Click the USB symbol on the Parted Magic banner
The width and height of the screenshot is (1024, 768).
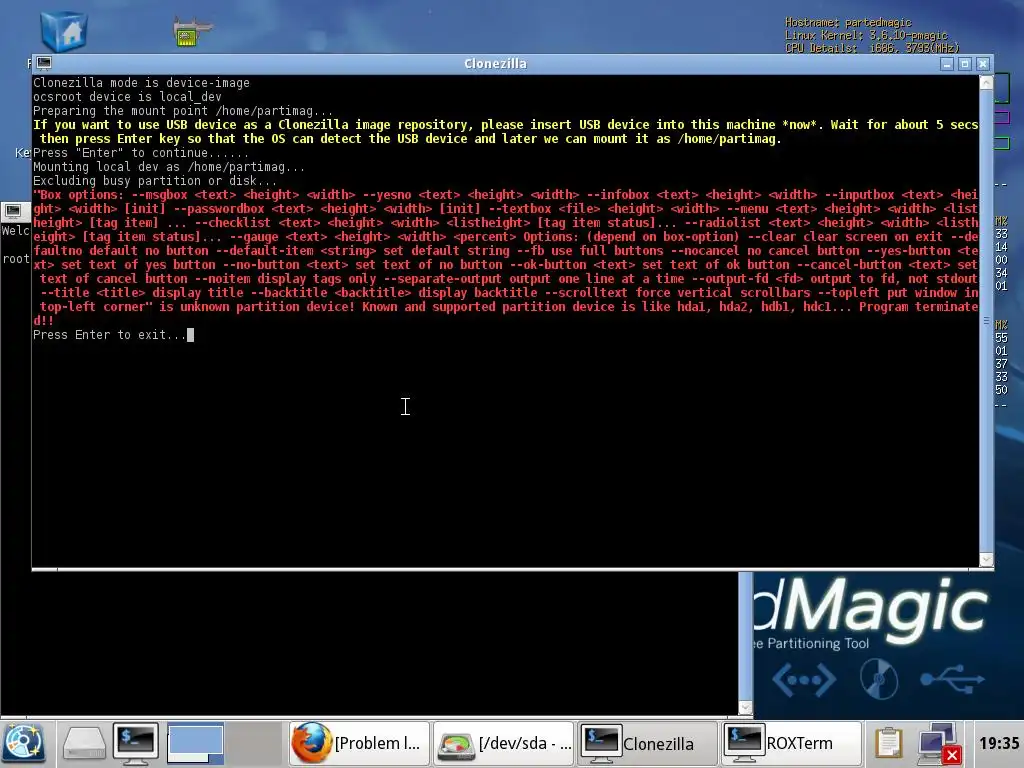(952, 679)
